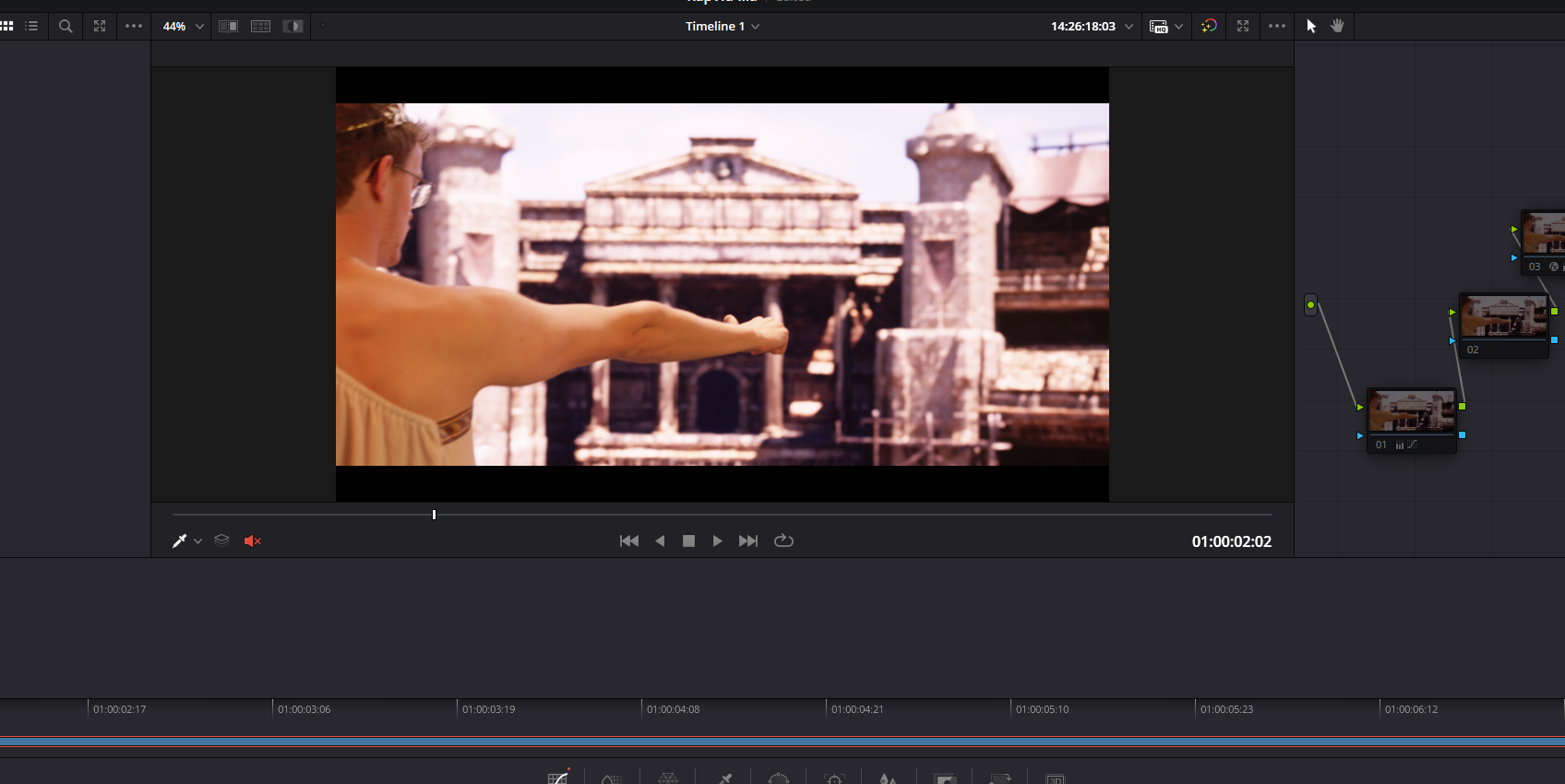1565x784 pixels.
Task: Open the Tracker palette
Action: (834, 778)
